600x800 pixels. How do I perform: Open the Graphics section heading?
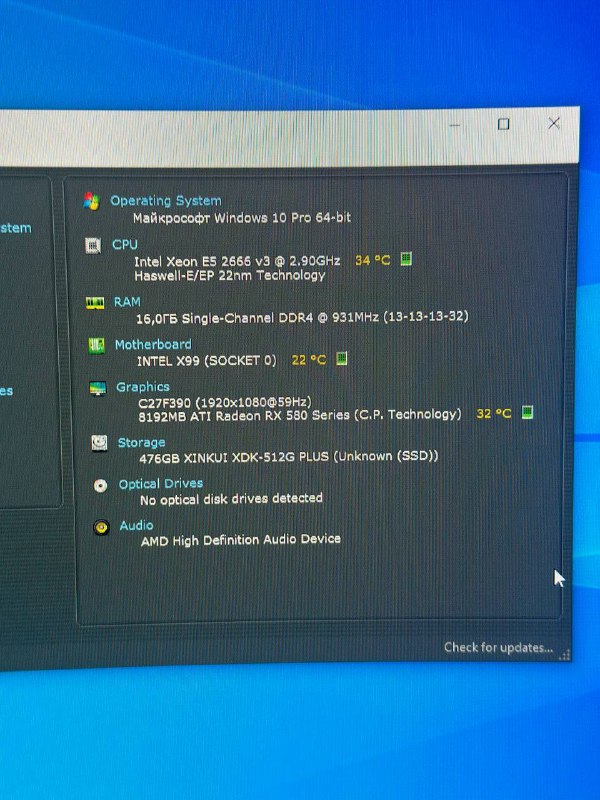(x=142, y=387)
